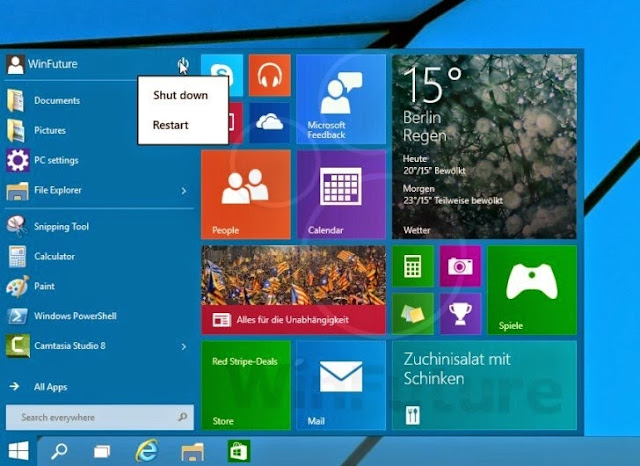640x466 pixels.
Task: Open the Calendar tile
Action: (341, 194)
